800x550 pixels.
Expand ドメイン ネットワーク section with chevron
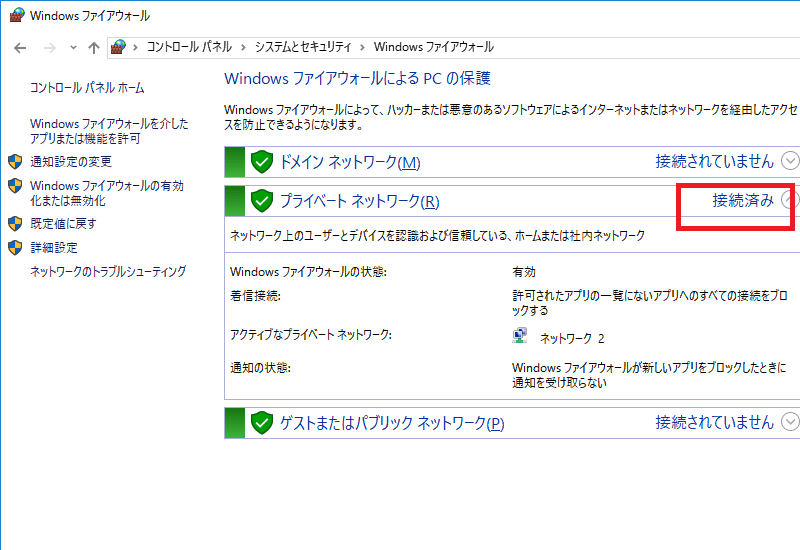(x=790, y=161)
